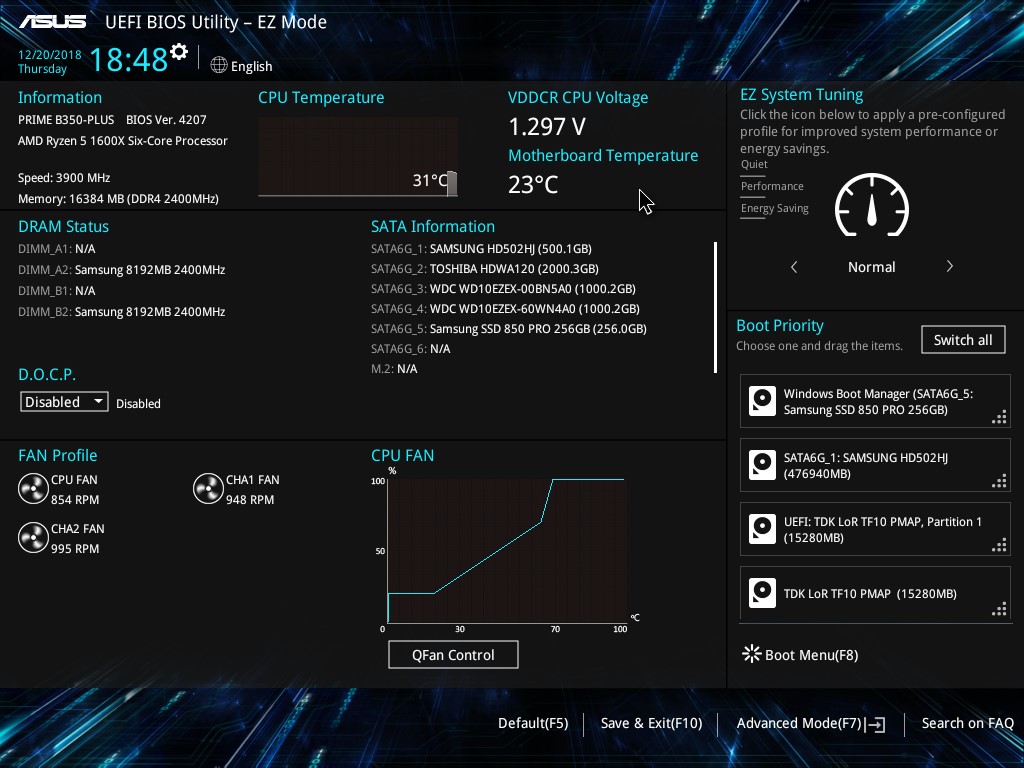Image resolution: width=1024 pixels, height=768 pixels.
Task: Click the CPU FAN curve graph
Action: 507,551
